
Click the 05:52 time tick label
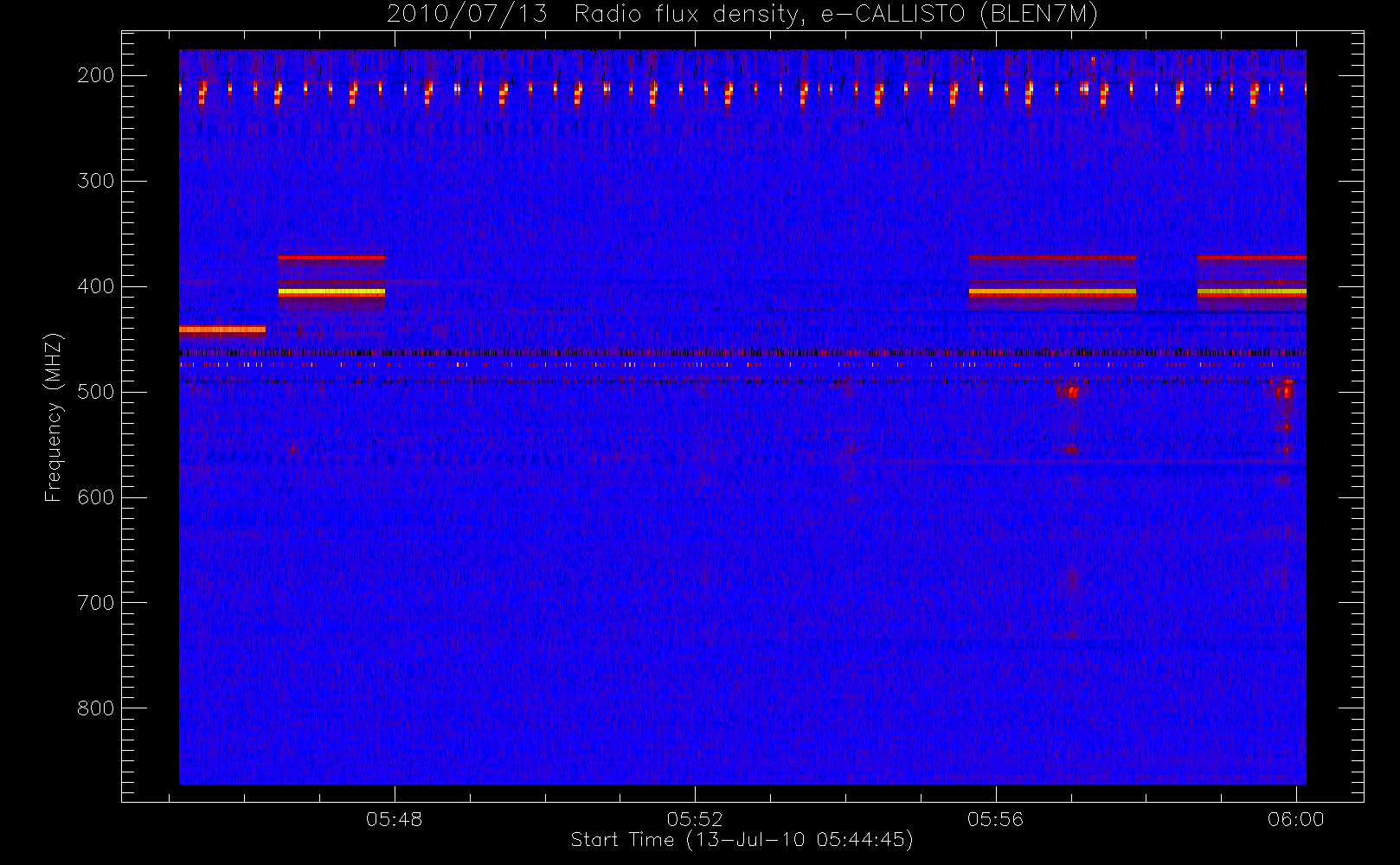(695, 819)
